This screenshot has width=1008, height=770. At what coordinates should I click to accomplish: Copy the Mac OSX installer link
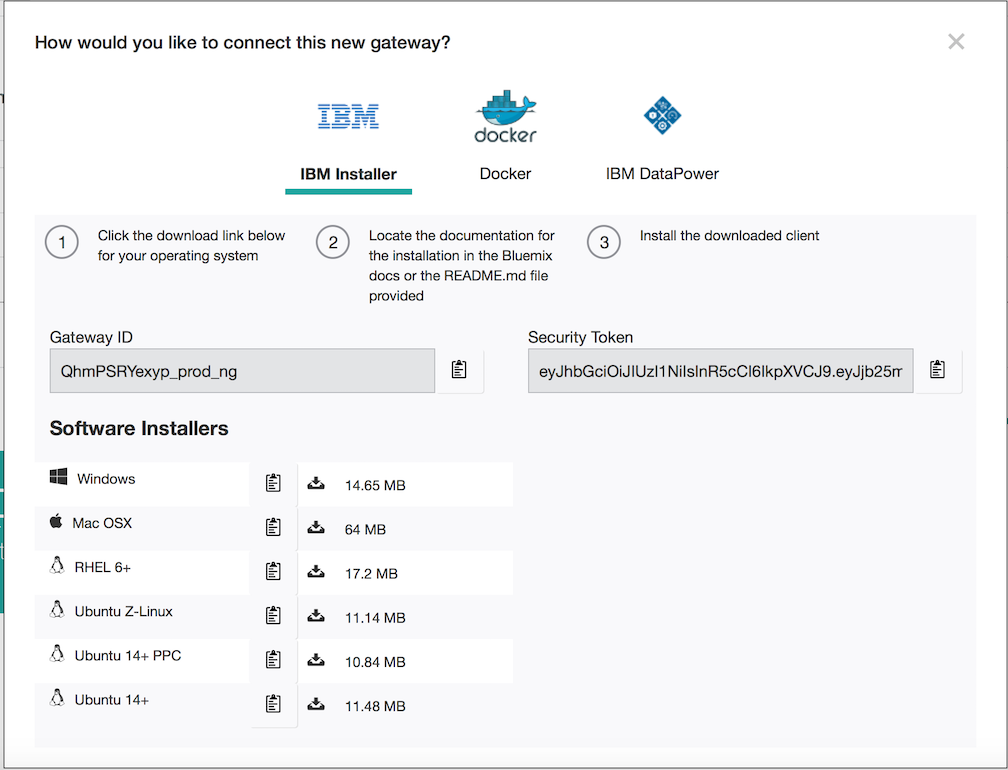click(273, 527)
